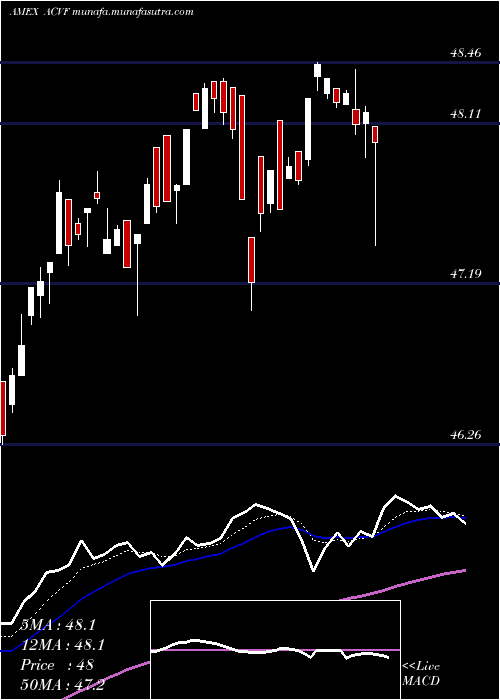The width and height of the screenshot is (500, 700).
Task: Click the 47.19 price level label
Action: click(x=466, y=274)
